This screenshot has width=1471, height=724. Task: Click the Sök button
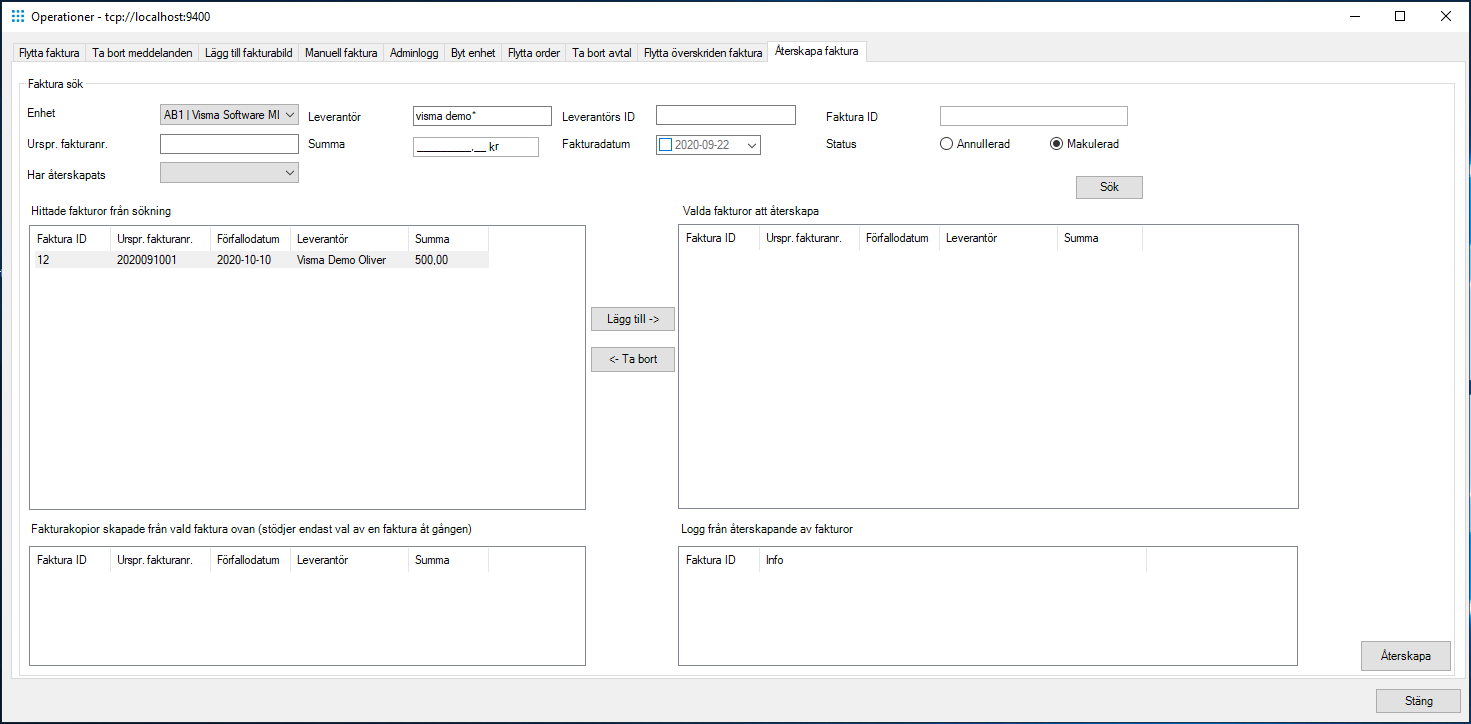1108,186
